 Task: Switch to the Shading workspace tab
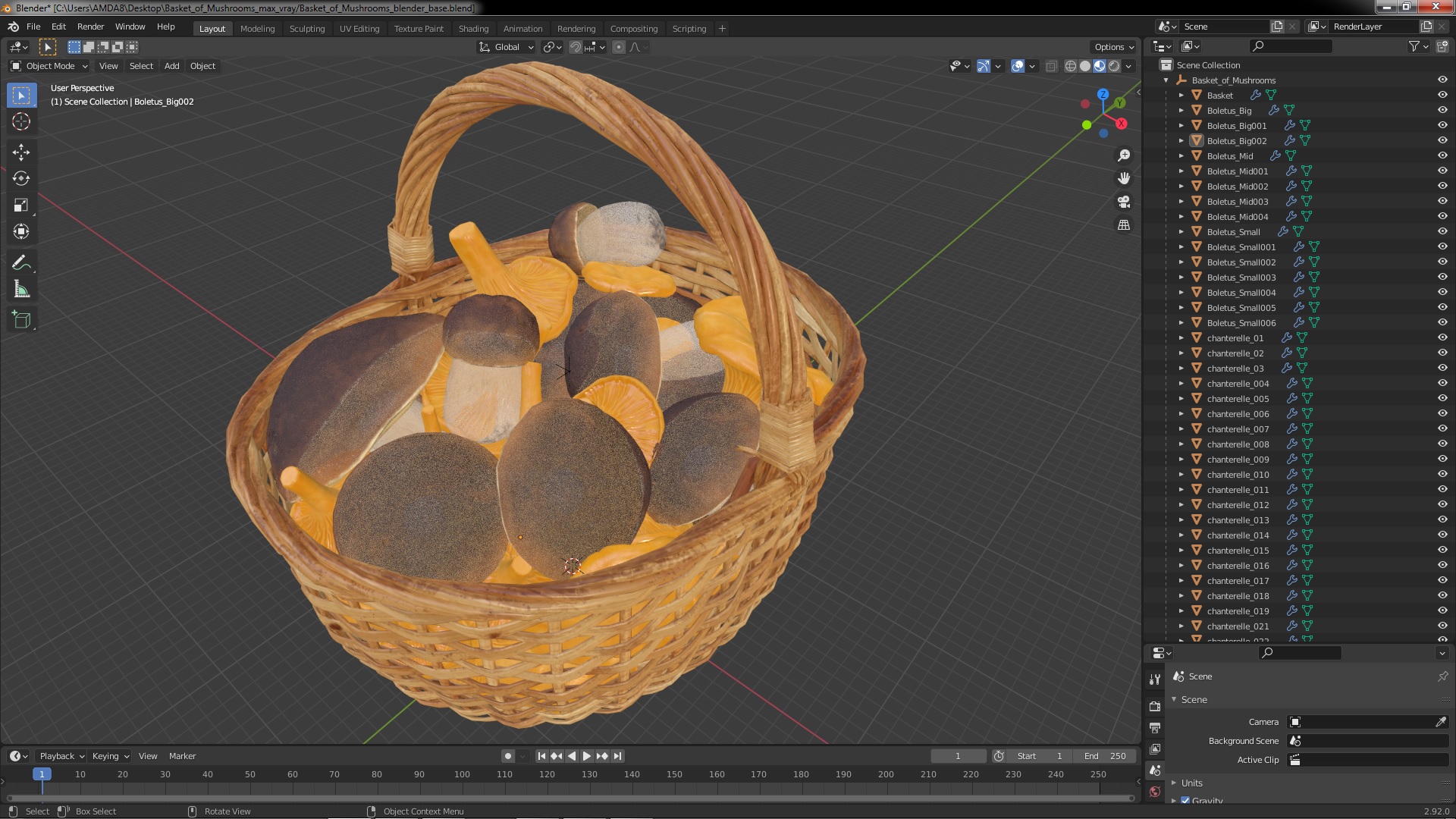473,29
